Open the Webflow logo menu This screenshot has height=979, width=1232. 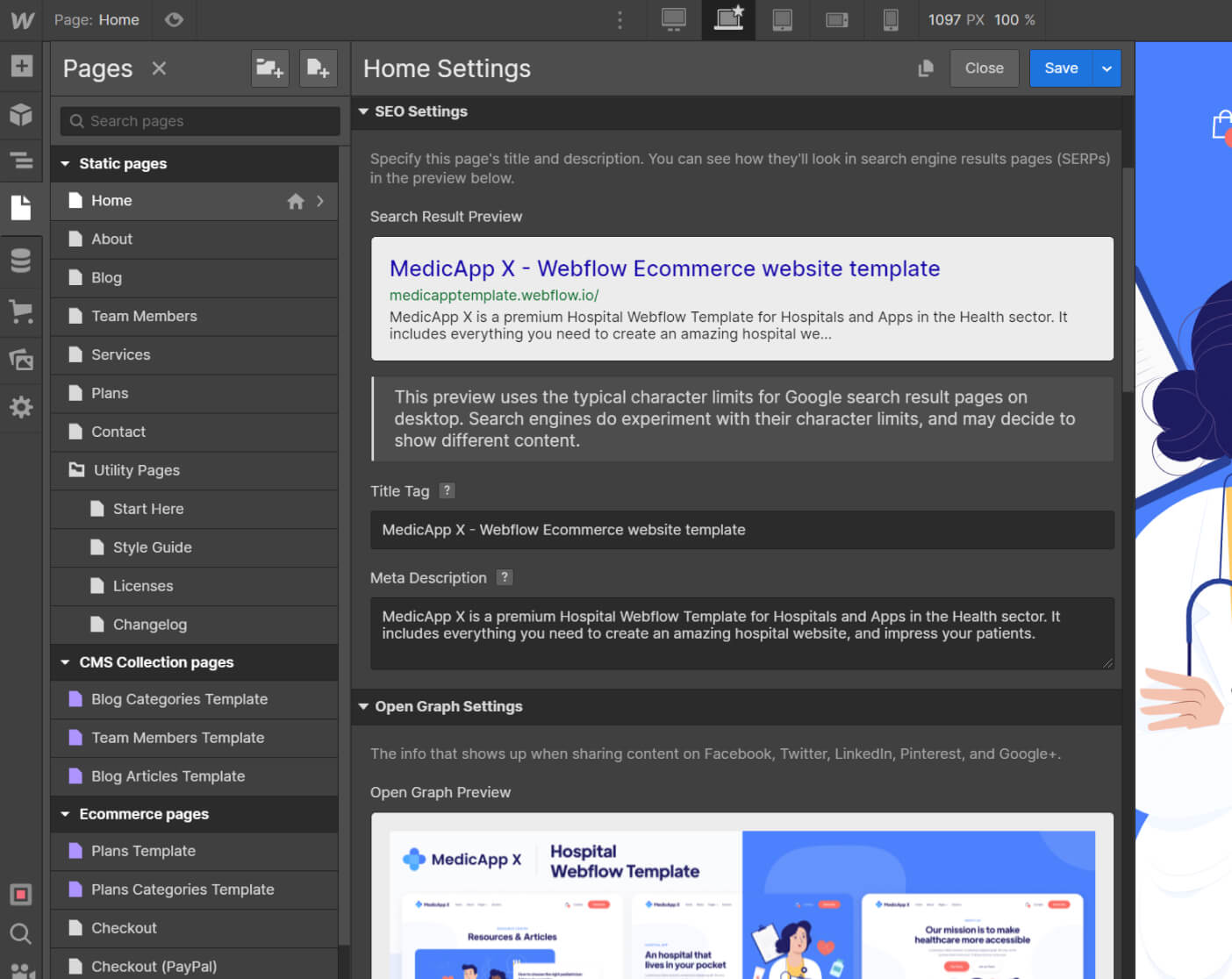[x=22, y=20]
